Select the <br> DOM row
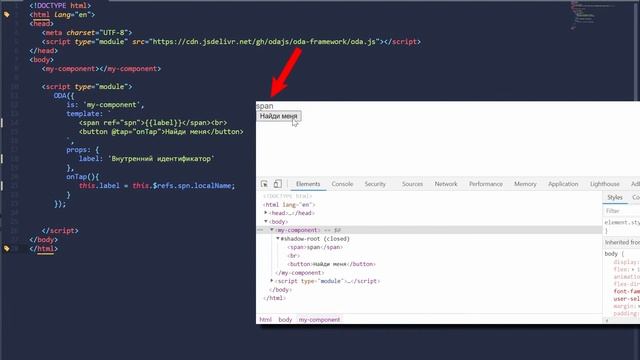The height and width of the screenshot is (360, 640). (294, 256)
